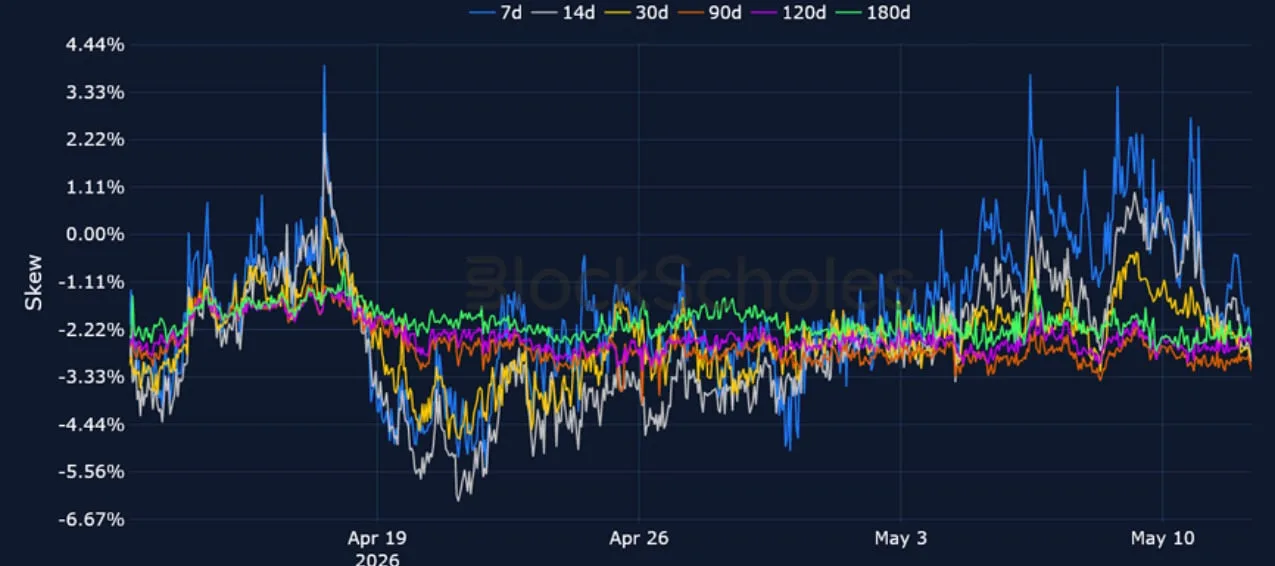
Task: Toggle the 14d legend entry
Action: pos(563,13)
